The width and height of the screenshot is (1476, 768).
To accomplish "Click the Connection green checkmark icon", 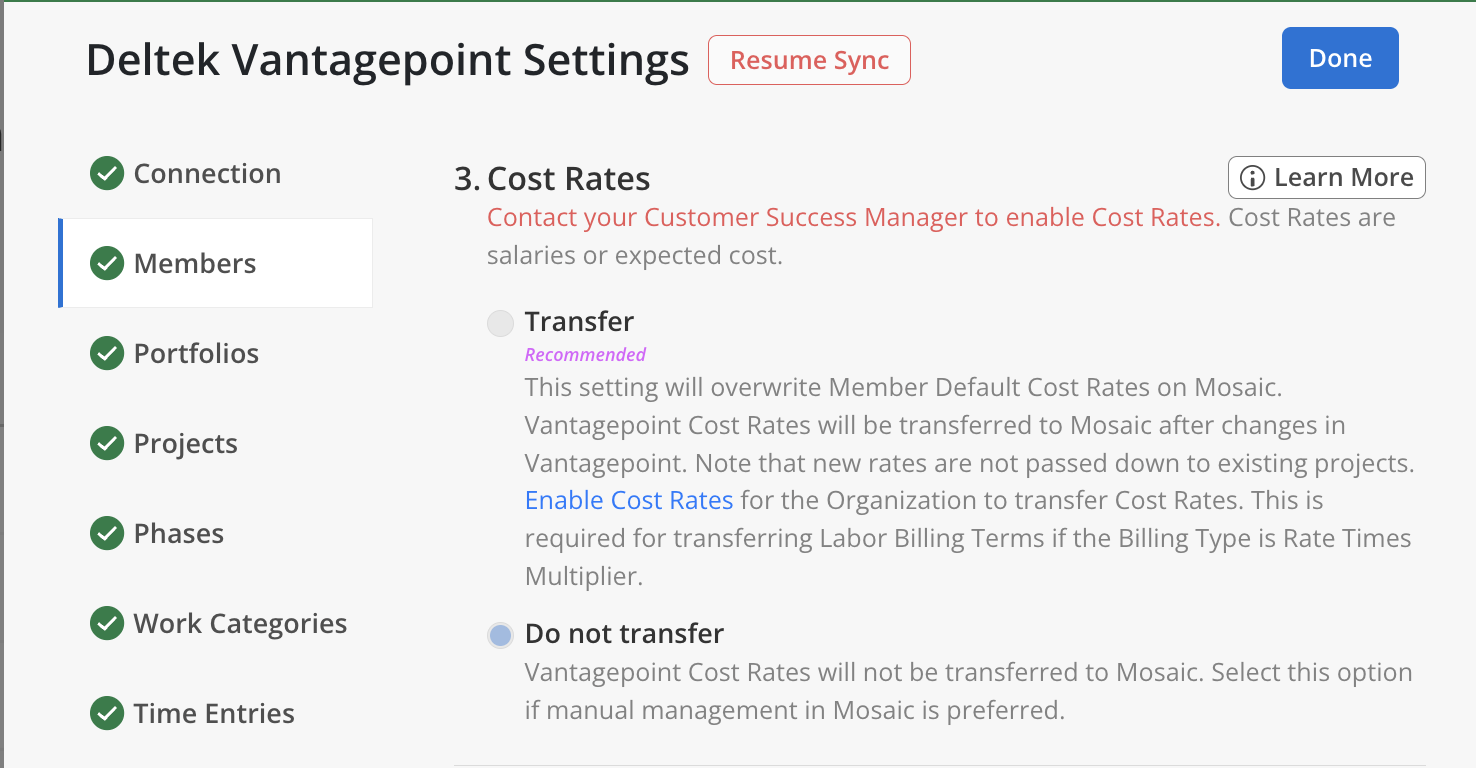I will 107,174.
